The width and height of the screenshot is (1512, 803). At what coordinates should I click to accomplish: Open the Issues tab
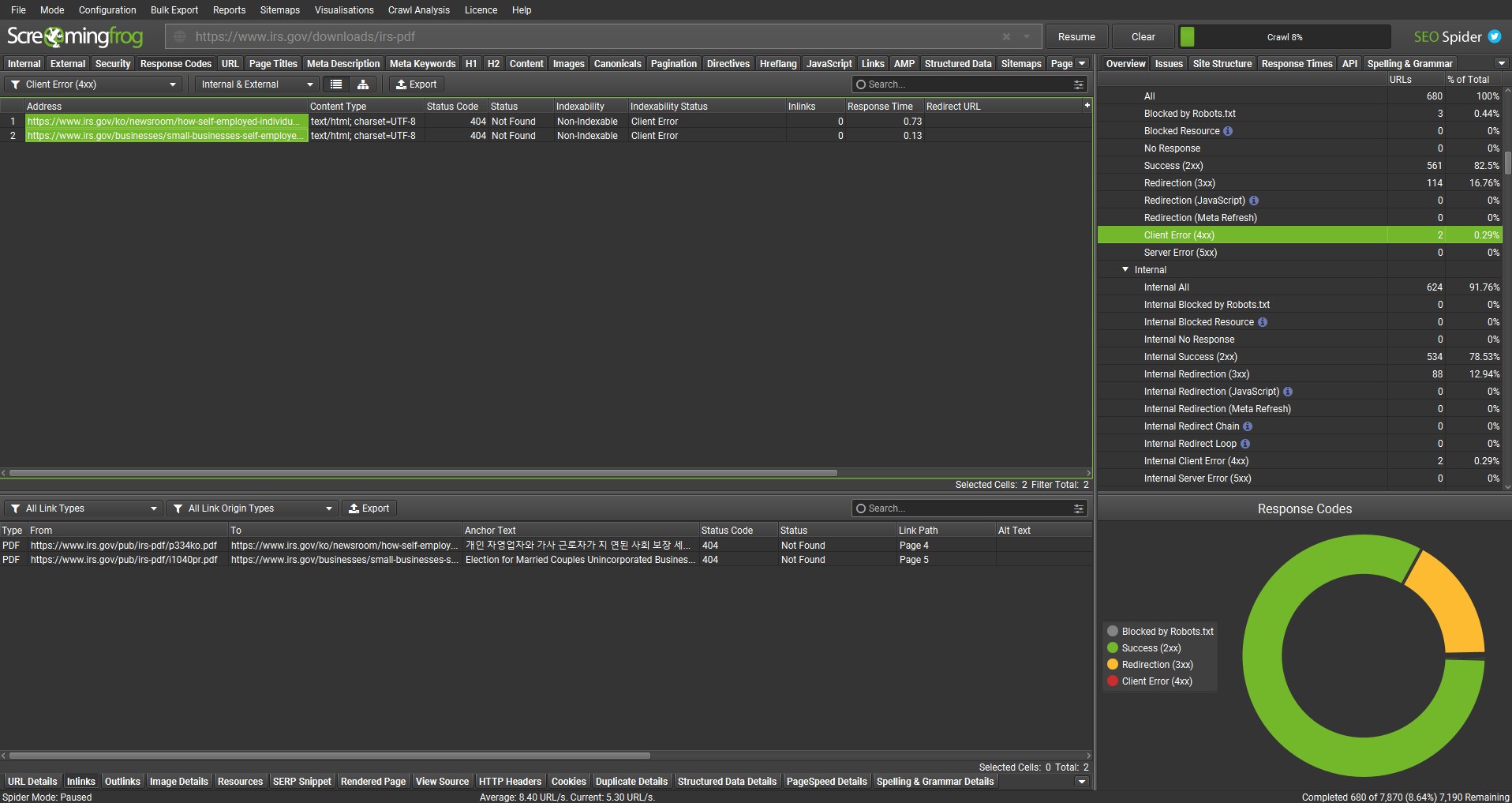point(1169,64)
